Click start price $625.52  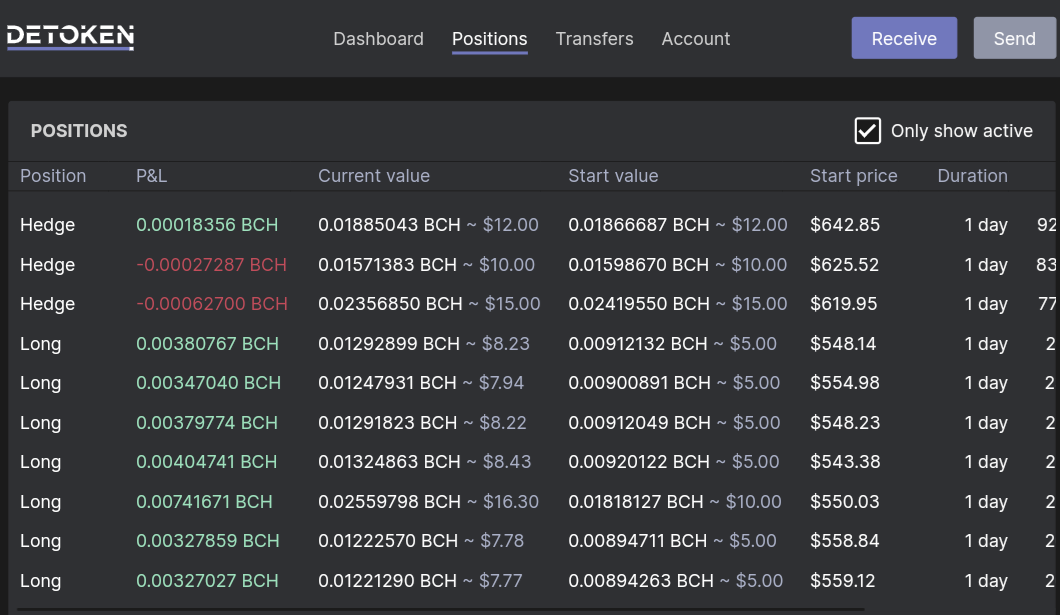tap(844, 264)
